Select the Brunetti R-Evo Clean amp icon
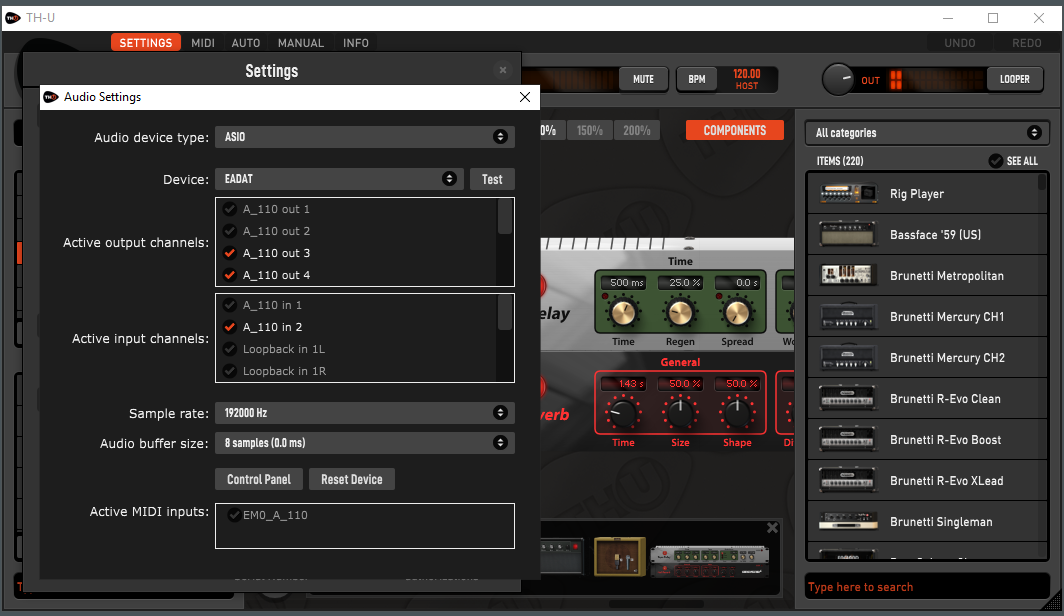1064x616 pixels. pyautogui.click(x=848, y=398)
